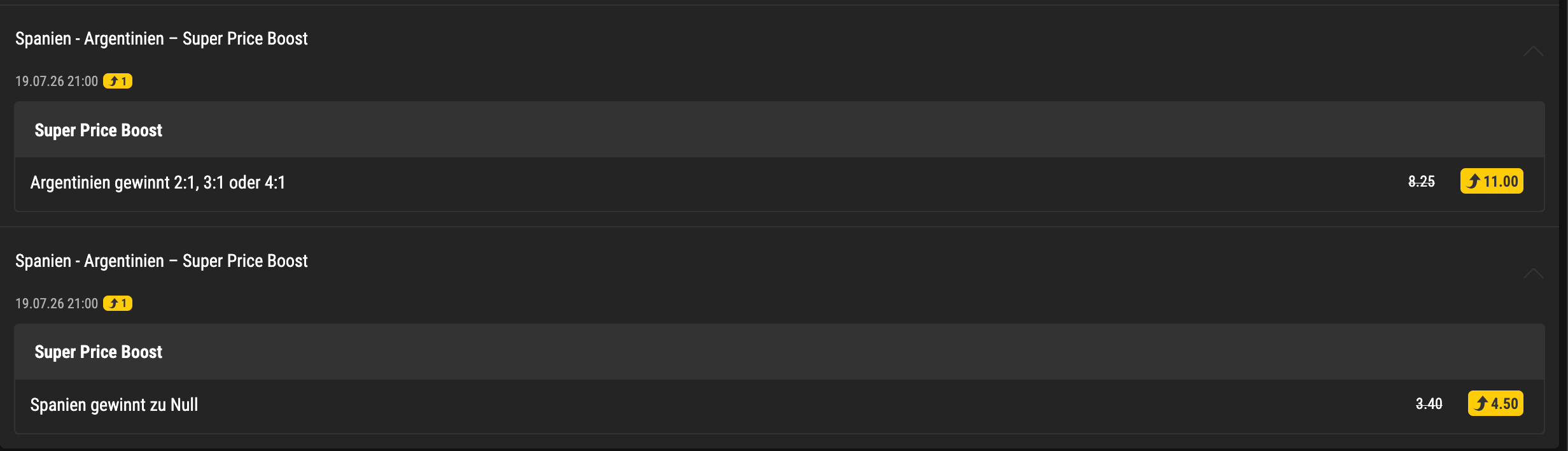The image size is (1568, 451).
Task: Open the match title above the Argentinien gewinnt bet
Action: pos(161,39)
